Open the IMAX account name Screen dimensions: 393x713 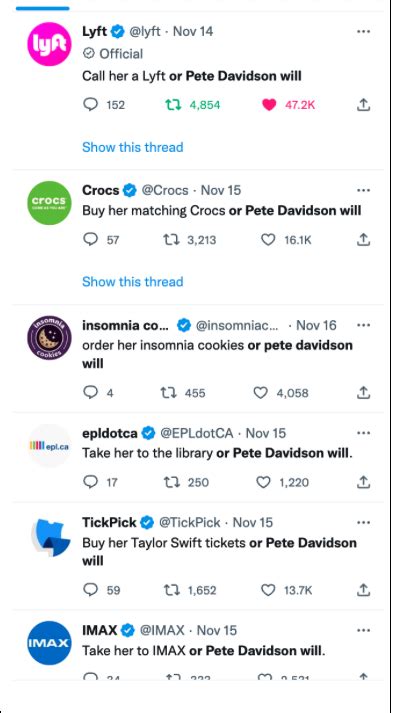tap(100, 630)
